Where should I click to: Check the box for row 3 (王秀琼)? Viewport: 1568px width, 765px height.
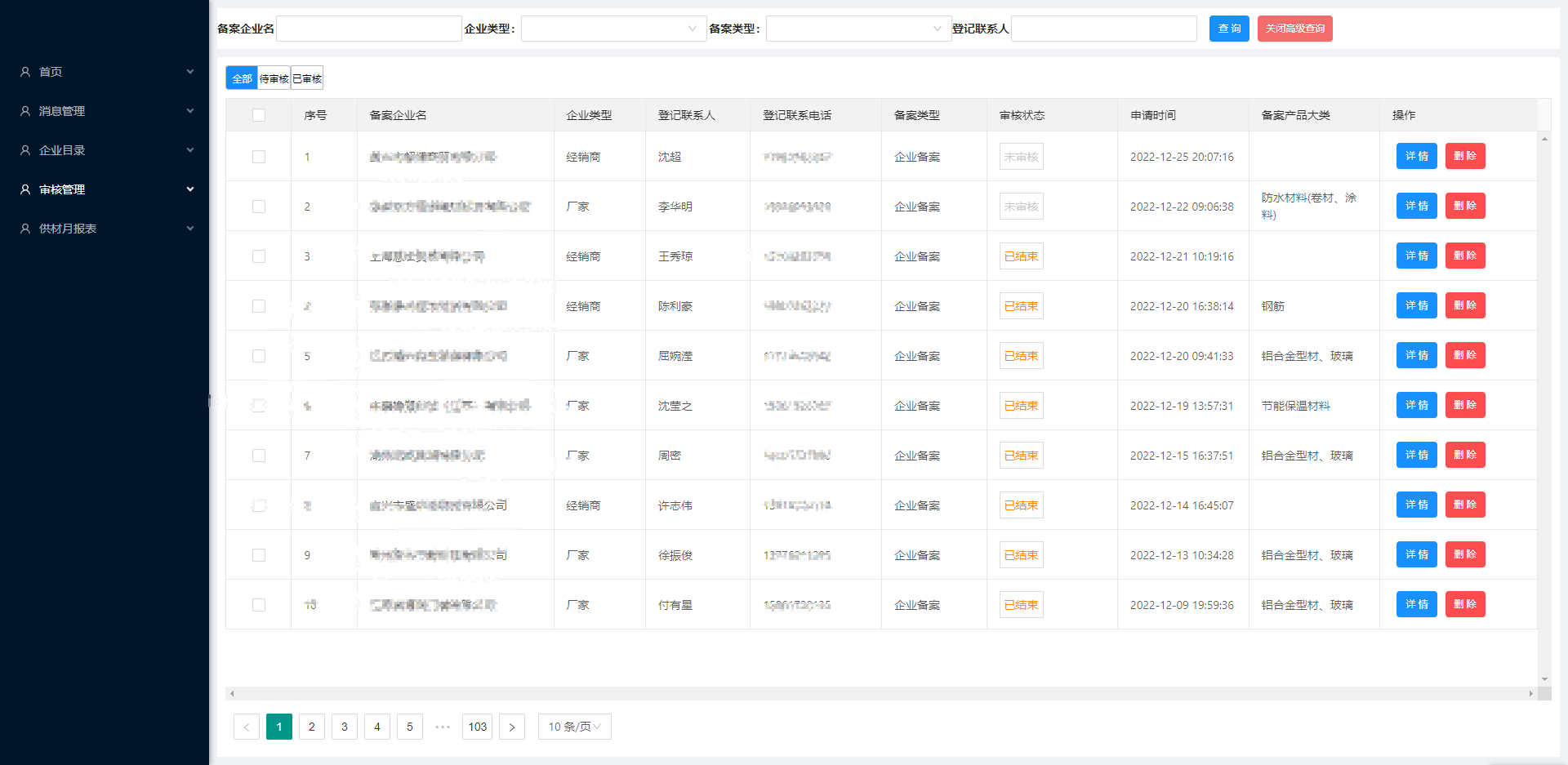click(259, 256)
